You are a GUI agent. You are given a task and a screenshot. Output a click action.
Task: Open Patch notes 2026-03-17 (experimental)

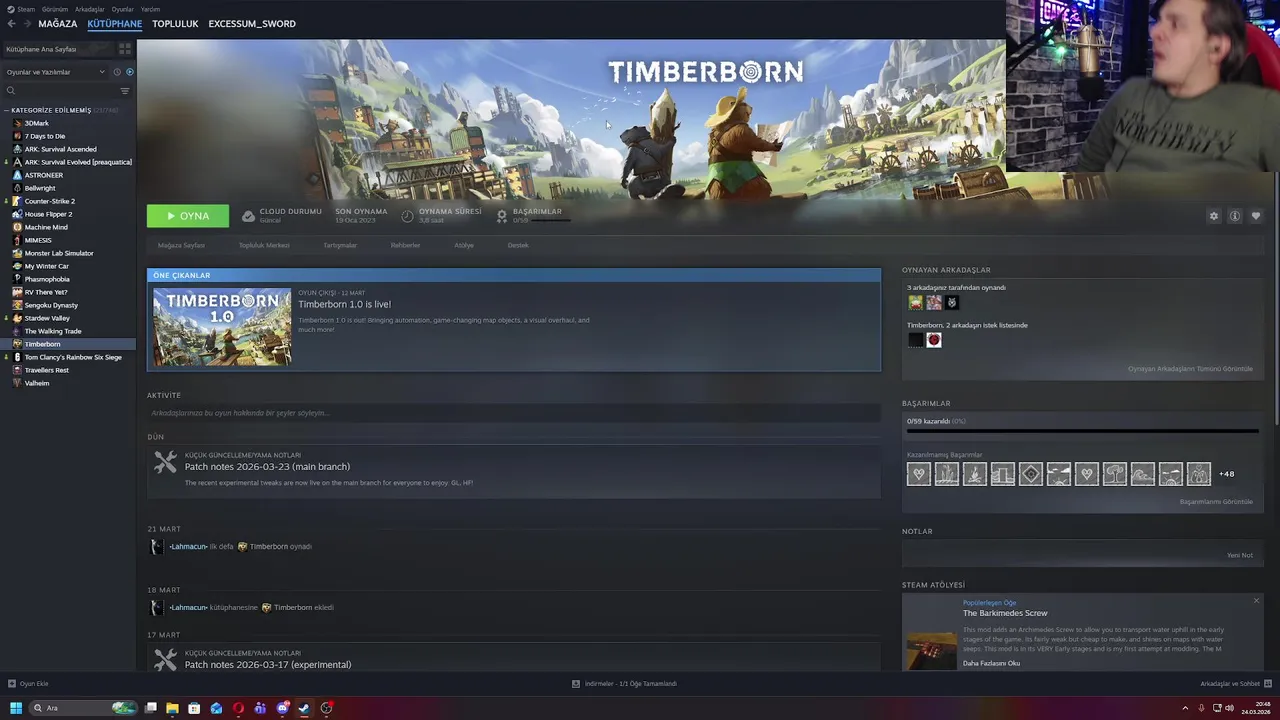(x=268, y=665)
